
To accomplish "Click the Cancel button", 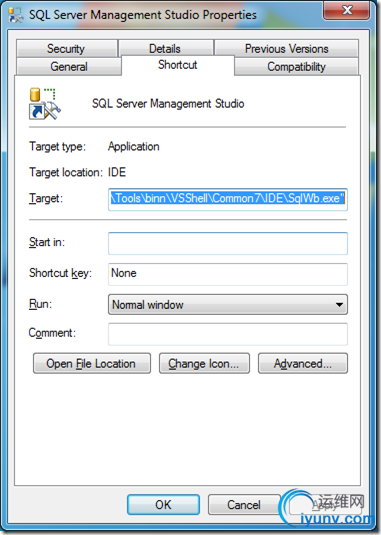I will pyautogui.click(x=244, y=504).
